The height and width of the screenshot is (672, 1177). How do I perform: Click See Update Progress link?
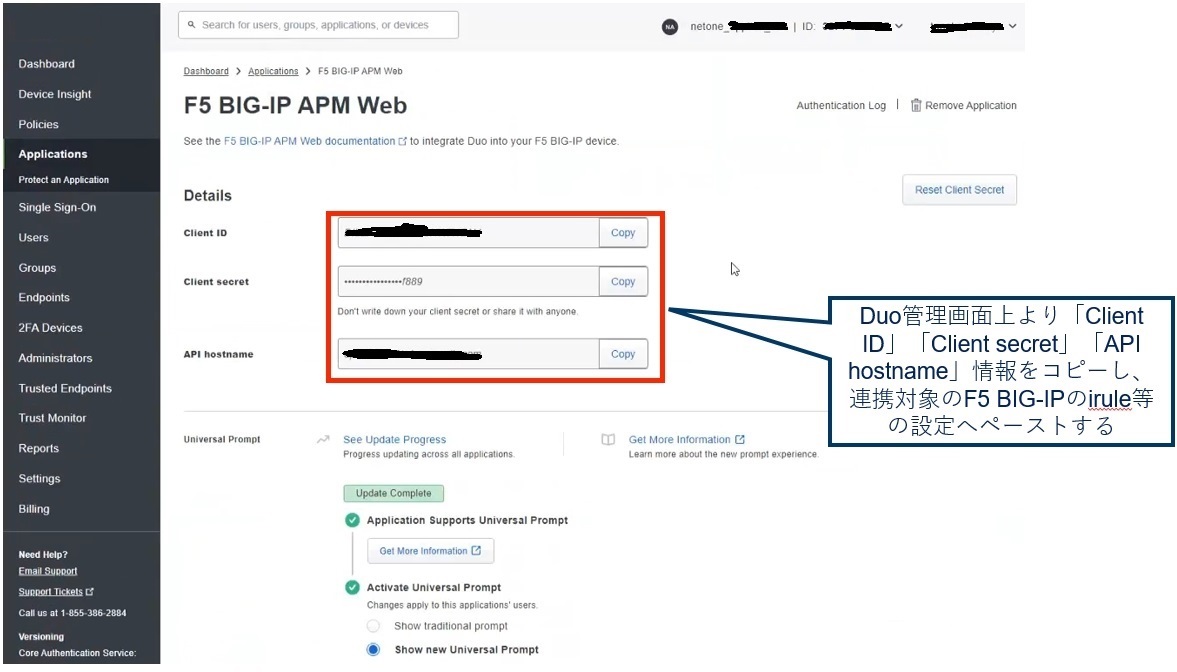pyautogui.click(x=394, y=439)
